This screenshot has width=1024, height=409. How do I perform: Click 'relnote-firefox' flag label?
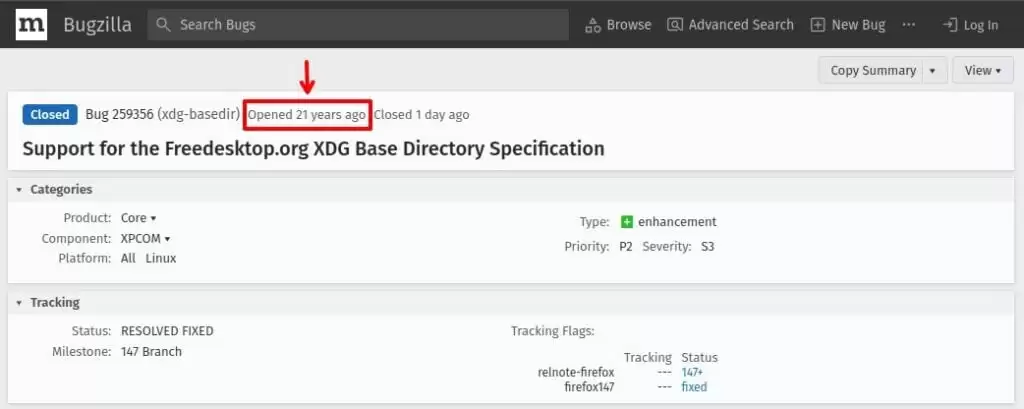(x=576, y=372)
